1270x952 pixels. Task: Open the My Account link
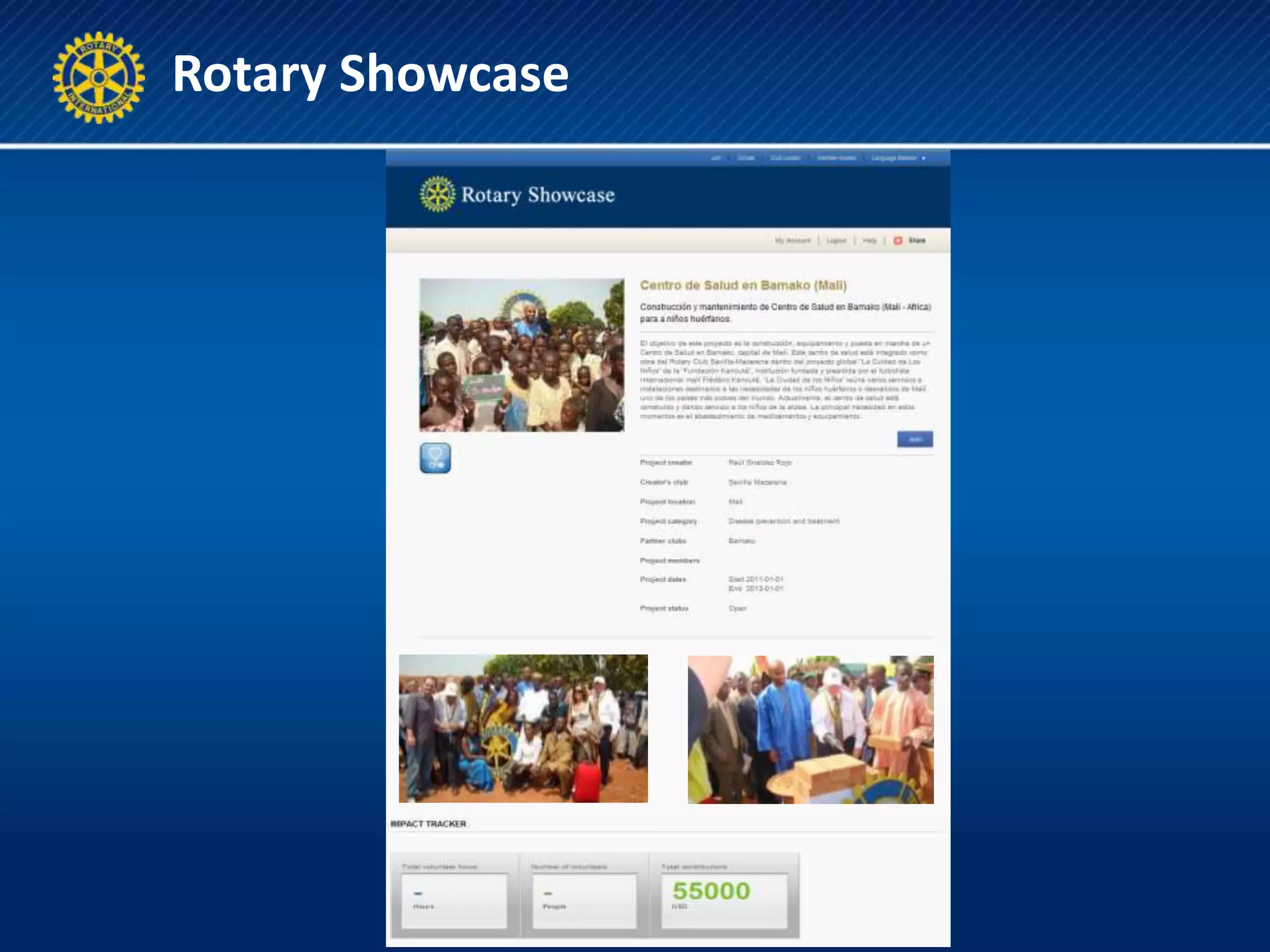click(793, 240)
